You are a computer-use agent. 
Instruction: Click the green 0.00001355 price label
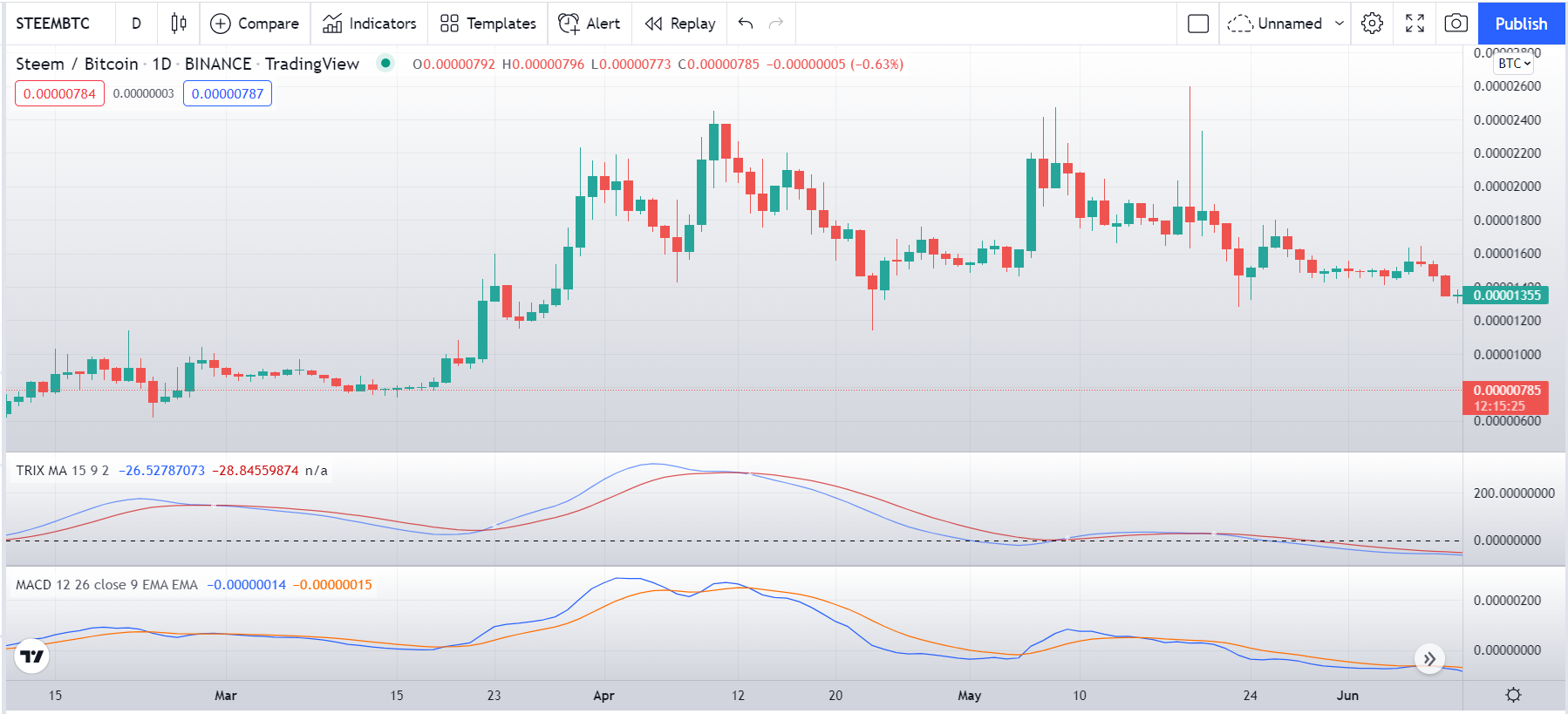tap(1506, 296)
